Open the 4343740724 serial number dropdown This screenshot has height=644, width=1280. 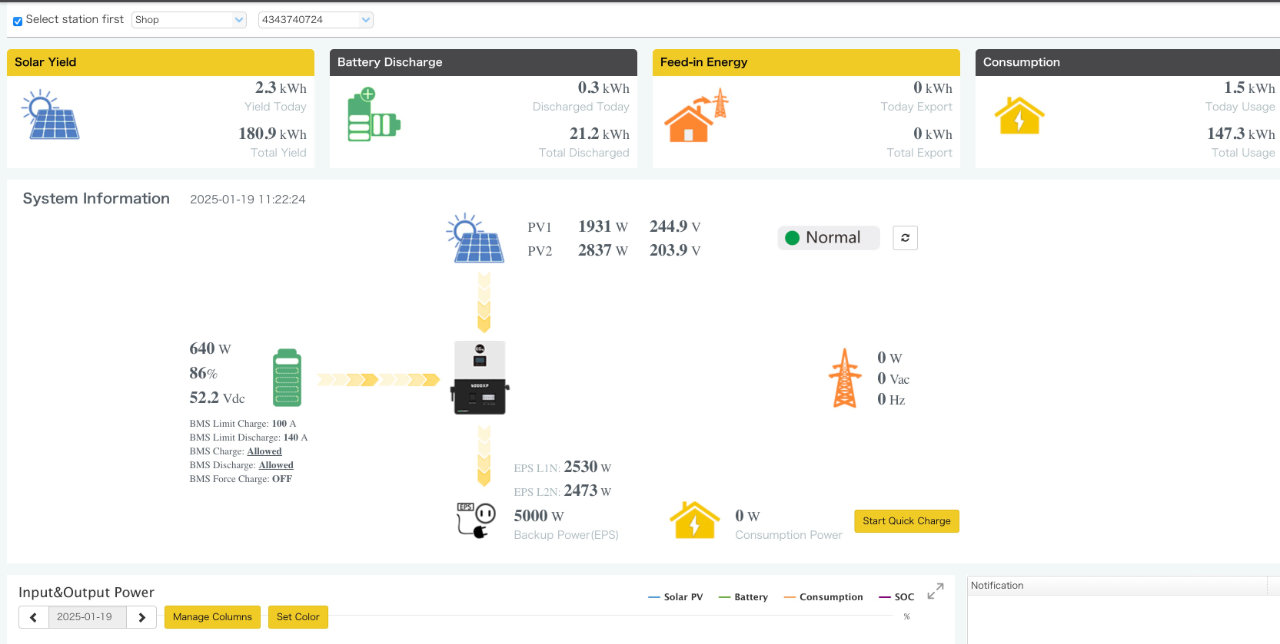(x=315, y=20)
